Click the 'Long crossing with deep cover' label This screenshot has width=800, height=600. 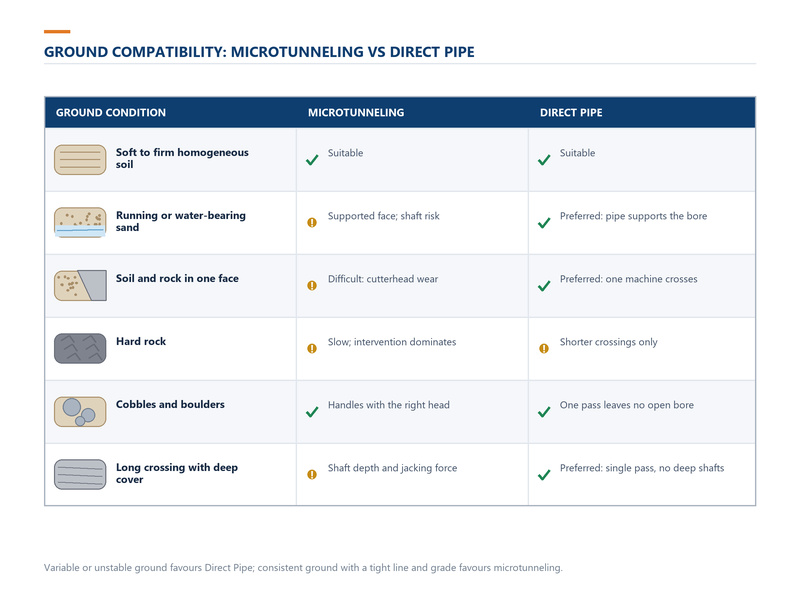177,473
